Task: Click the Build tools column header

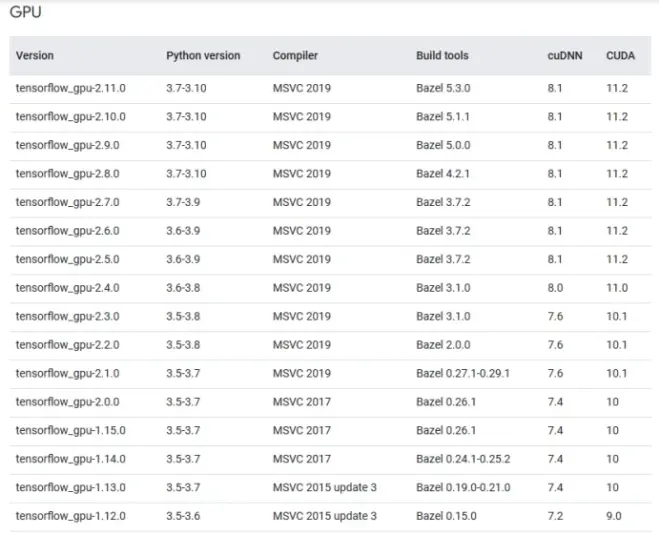Action: pos(442,56)
